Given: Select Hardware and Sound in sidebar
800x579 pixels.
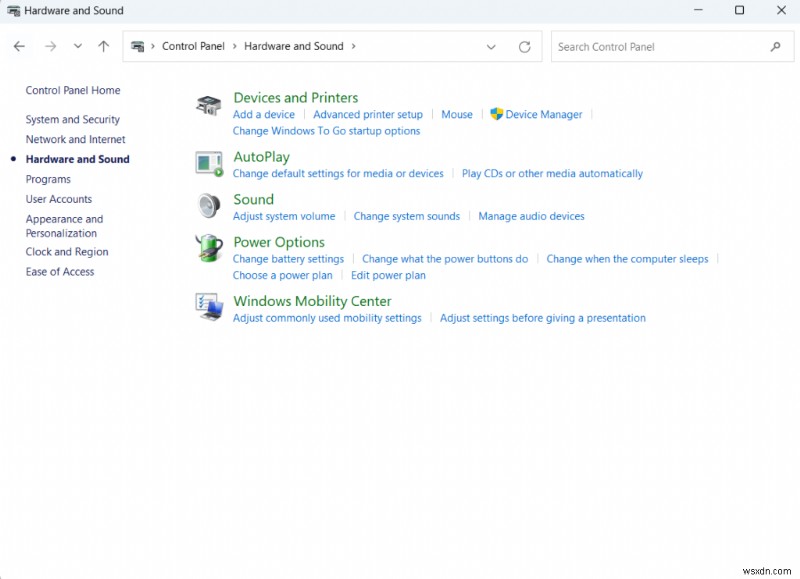Looking at the screenshot, I should 78,159.
